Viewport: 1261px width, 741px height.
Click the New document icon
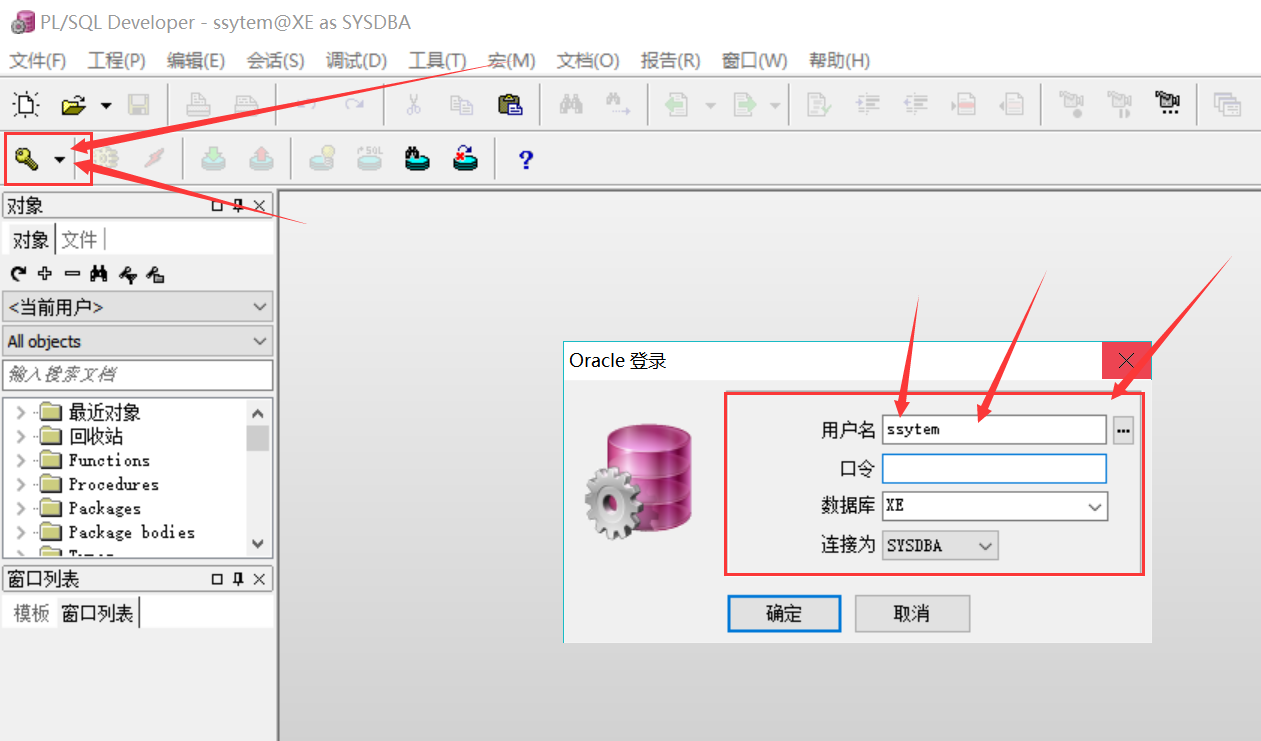click(25, 104)
